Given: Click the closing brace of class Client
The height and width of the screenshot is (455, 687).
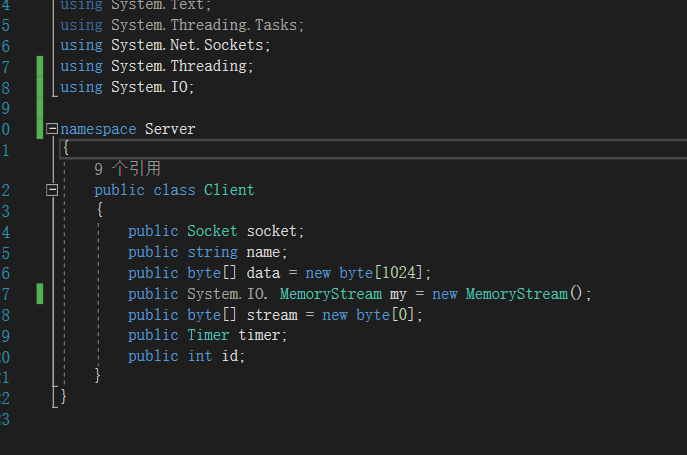Looking at the screenshot, I should pyautogui.click(x=97, y=376).
